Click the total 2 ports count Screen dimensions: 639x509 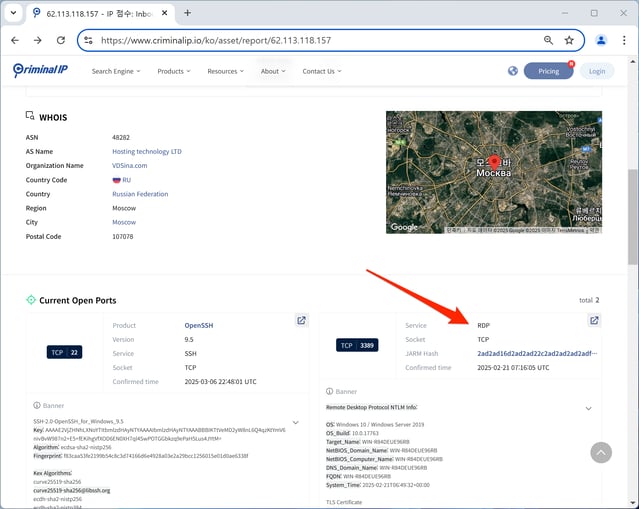[589, 300]
